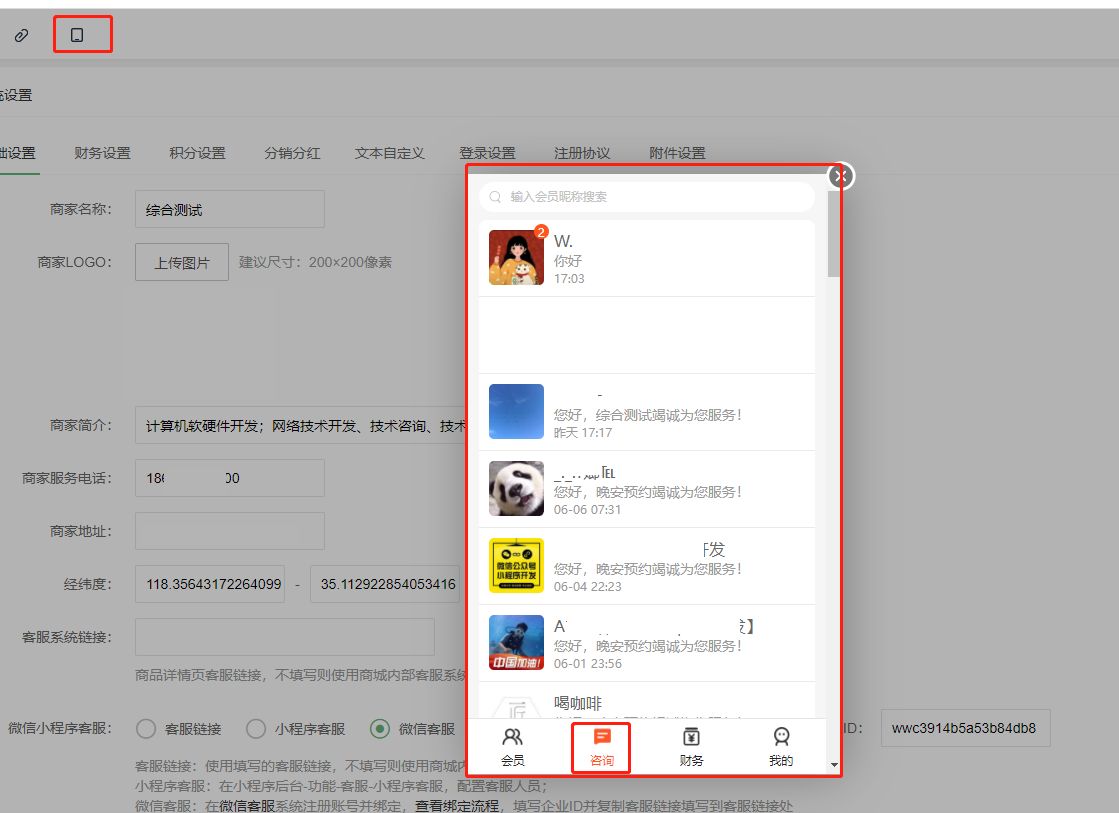Image resolution: width=1119 pixels, height=813 pixels.
Task: Open the 查看绑定流程 link
Action: pos(457,805)
